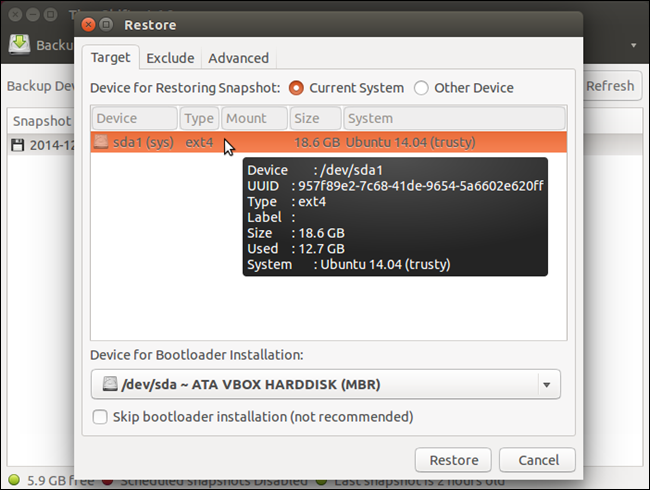
Task: Open the Timeshift toolbar overflow arrow
Action: tap(633, 45)
